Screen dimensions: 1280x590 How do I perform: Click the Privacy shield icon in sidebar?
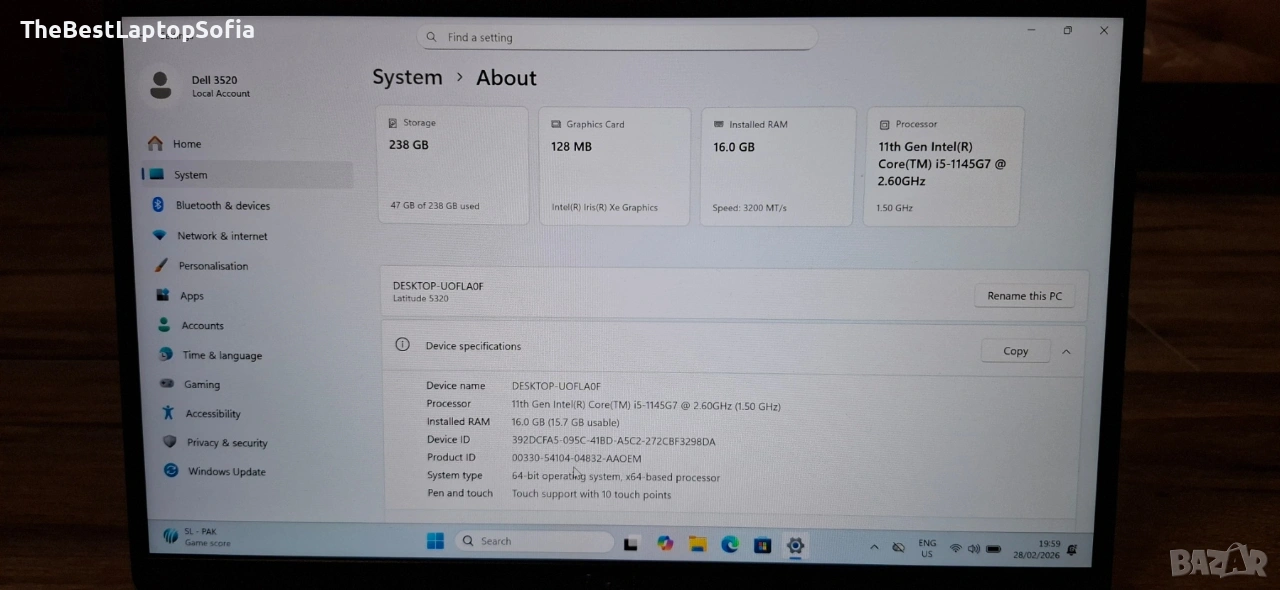169,441
